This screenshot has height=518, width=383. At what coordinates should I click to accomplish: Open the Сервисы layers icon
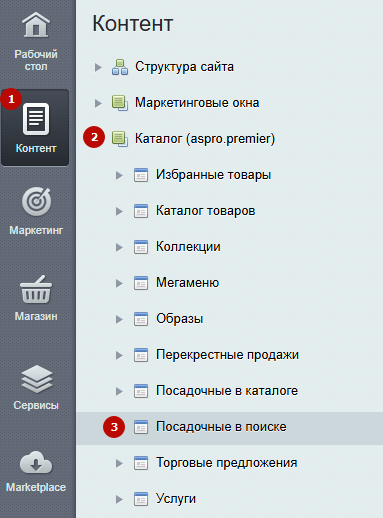[x=37, y=379]
